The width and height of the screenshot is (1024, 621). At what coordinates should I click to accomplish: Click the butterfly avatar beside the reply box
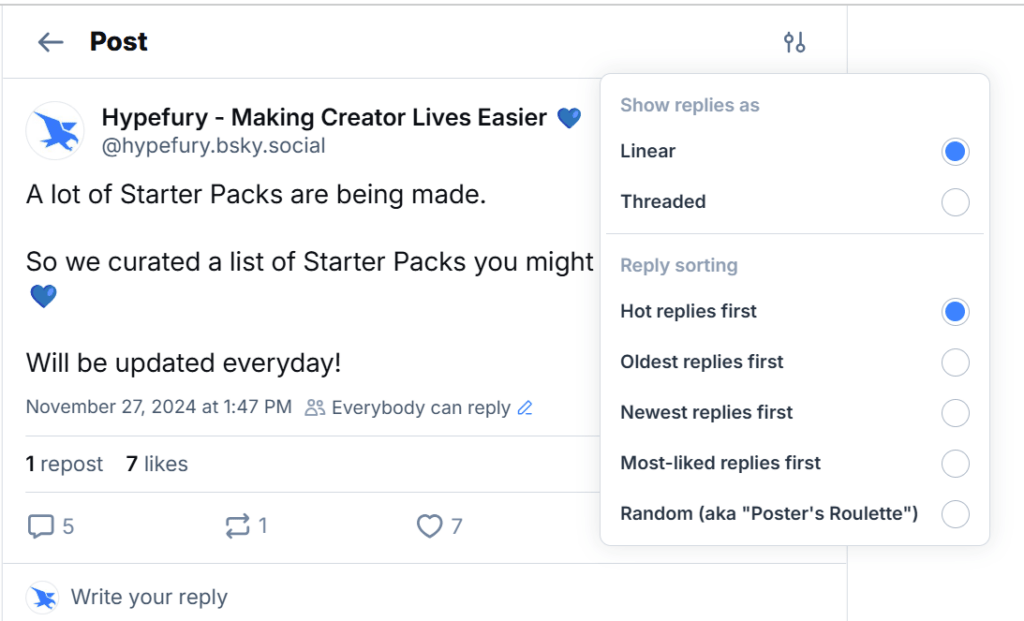(x=42, y=597)
